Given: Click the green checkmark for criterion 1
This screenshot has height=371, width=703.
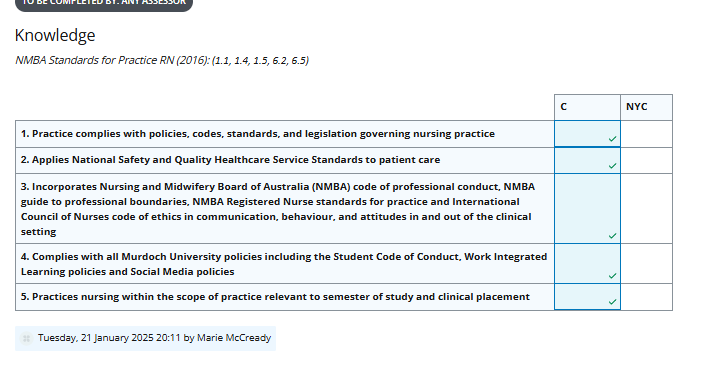Looking at the screenshot, I should pyautogui.click(x=612, y=139).
